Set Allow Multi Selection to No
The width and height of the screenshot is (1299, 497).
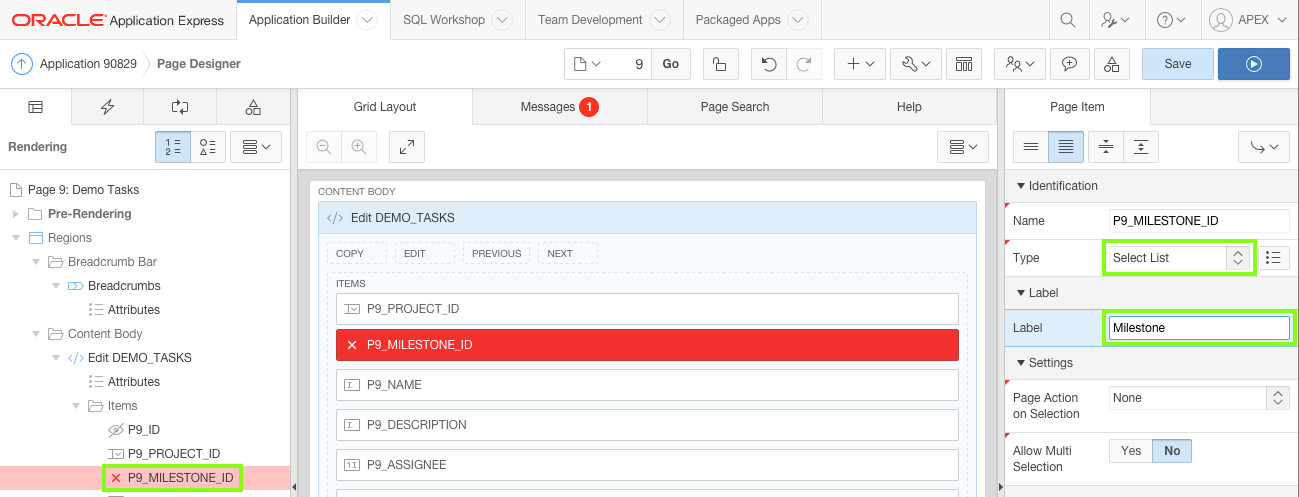coord(1172,451)
